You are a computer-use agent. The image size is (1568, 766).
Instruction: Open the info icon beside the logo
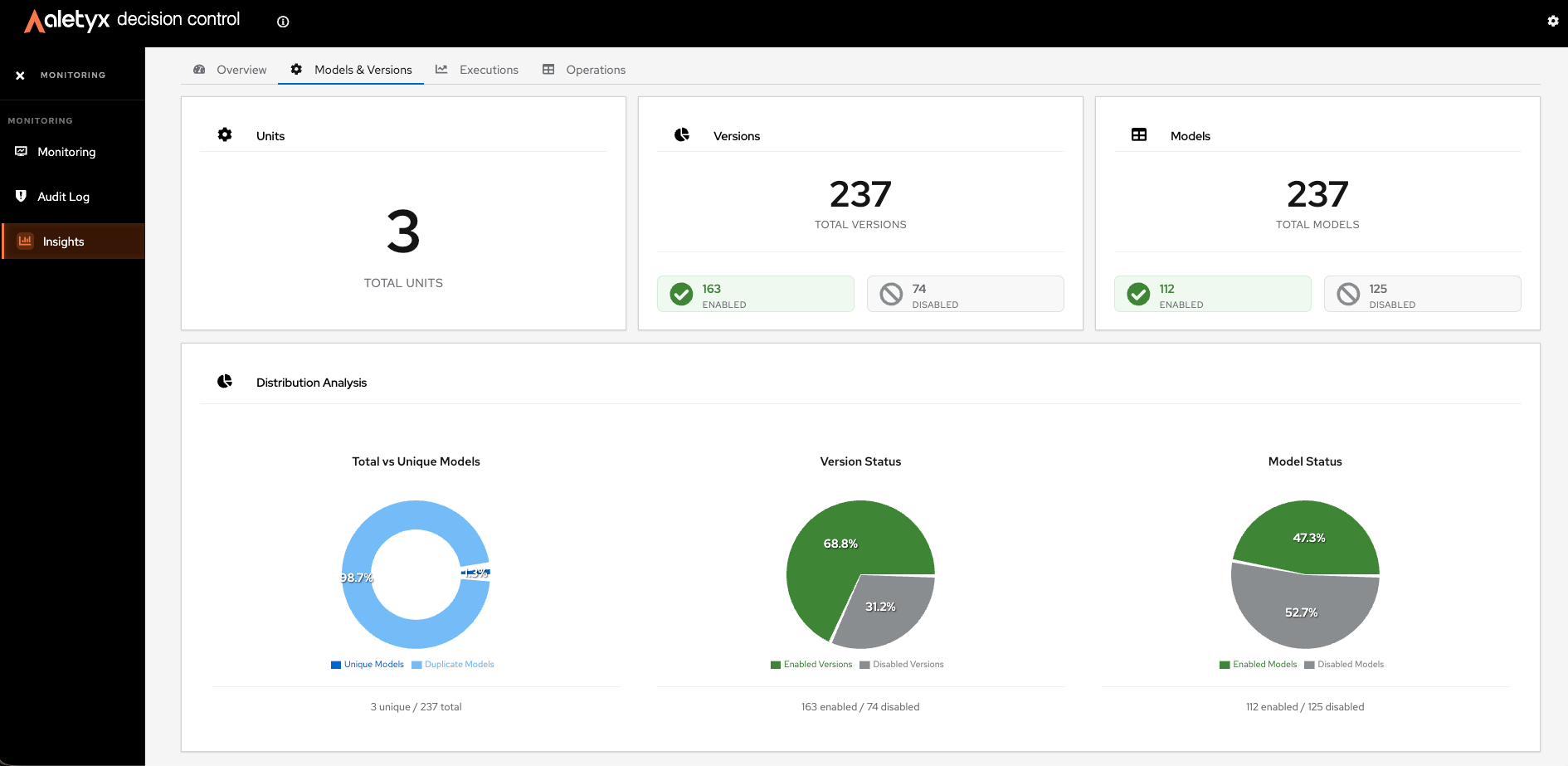283,22
